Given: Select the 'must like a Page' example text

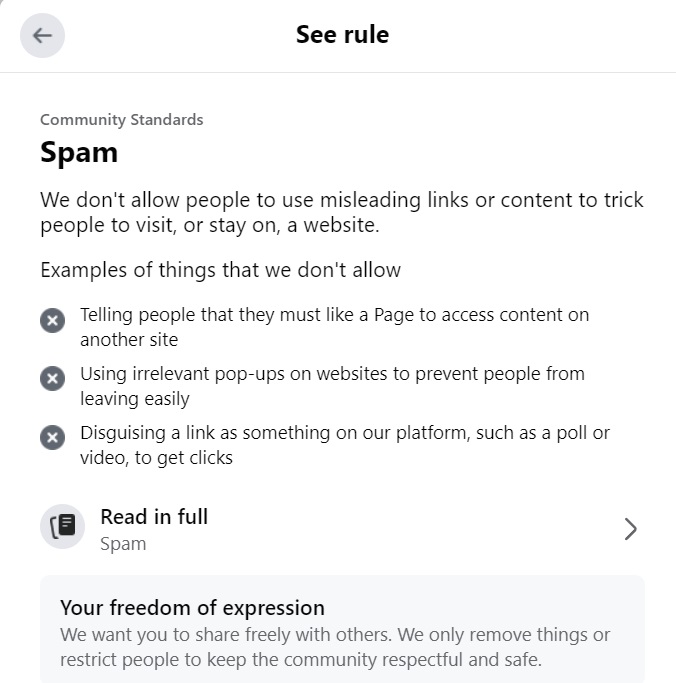Looking at the screenshot, I should (334, 327).
